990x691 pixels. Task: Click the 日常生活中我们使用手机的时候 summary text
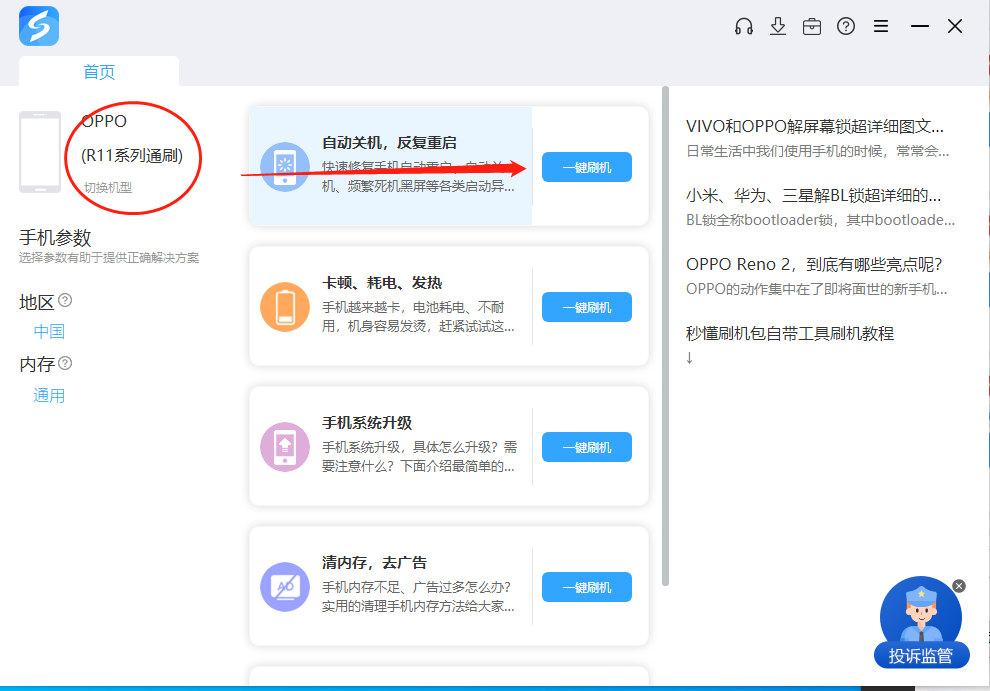(x=818, y=152)
